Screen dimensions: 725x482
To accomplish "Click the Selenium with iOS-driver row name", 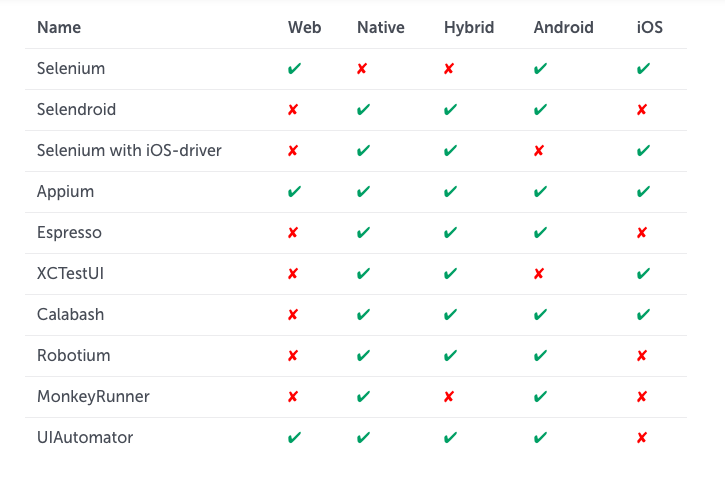I will pos(129,151).
